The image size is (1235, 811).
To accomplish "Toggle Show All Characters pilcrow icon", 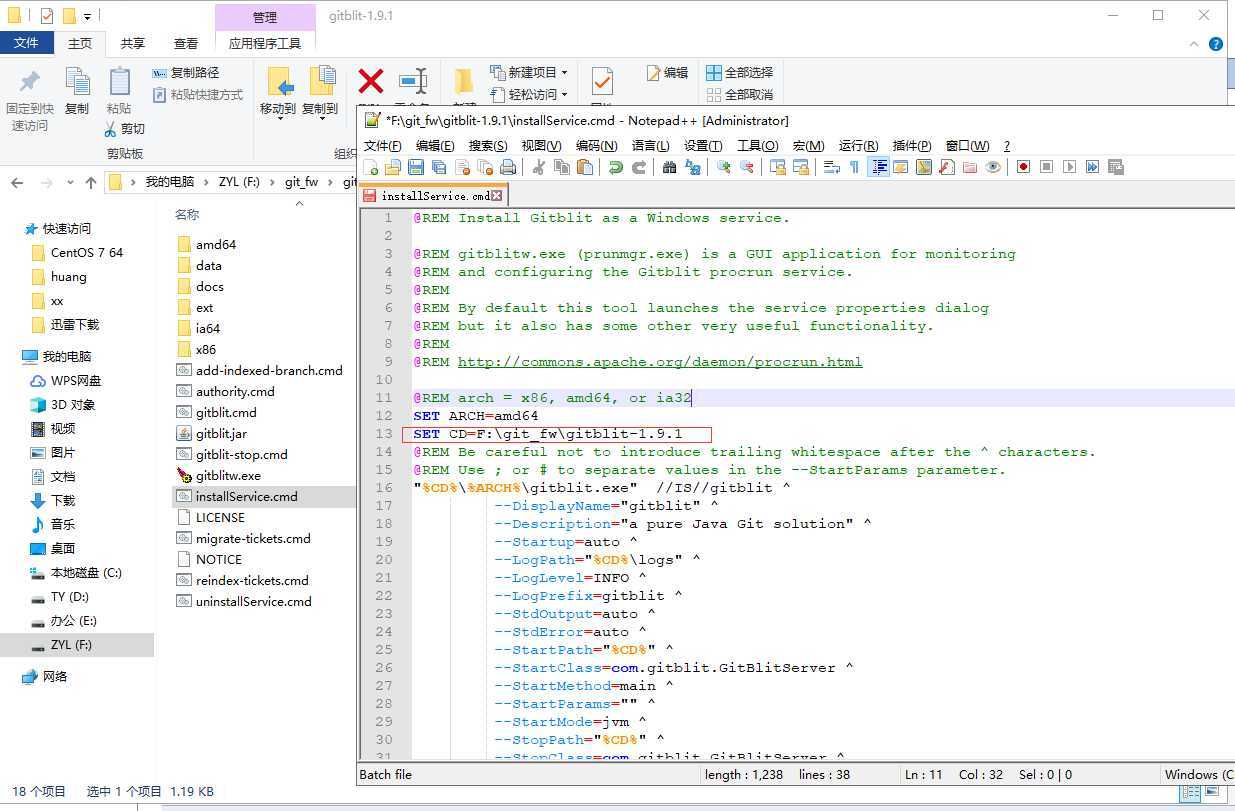I will (853, 167).
